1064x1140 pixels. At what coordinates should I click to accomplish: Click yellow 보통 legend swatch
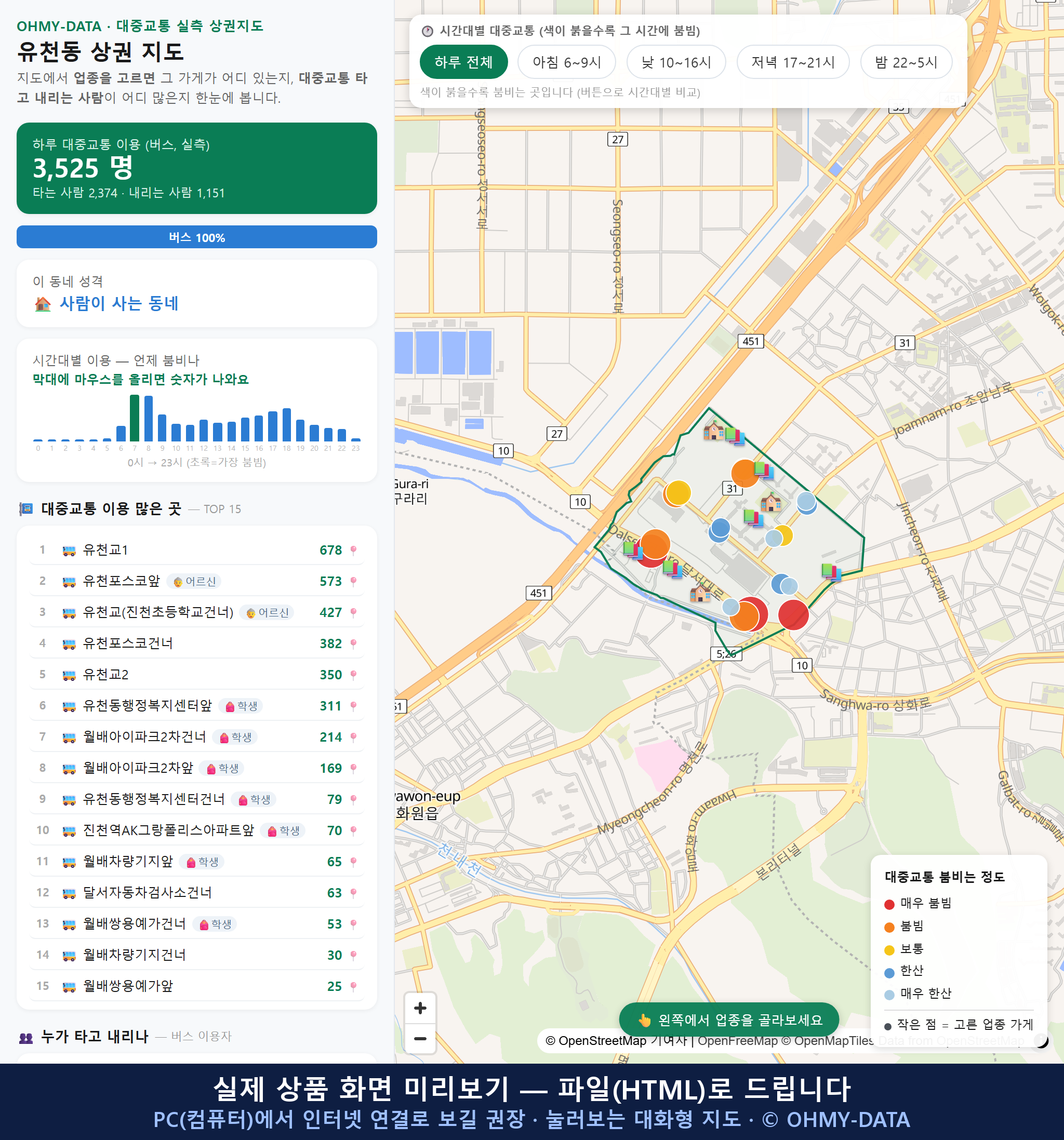tap(889, 950)
